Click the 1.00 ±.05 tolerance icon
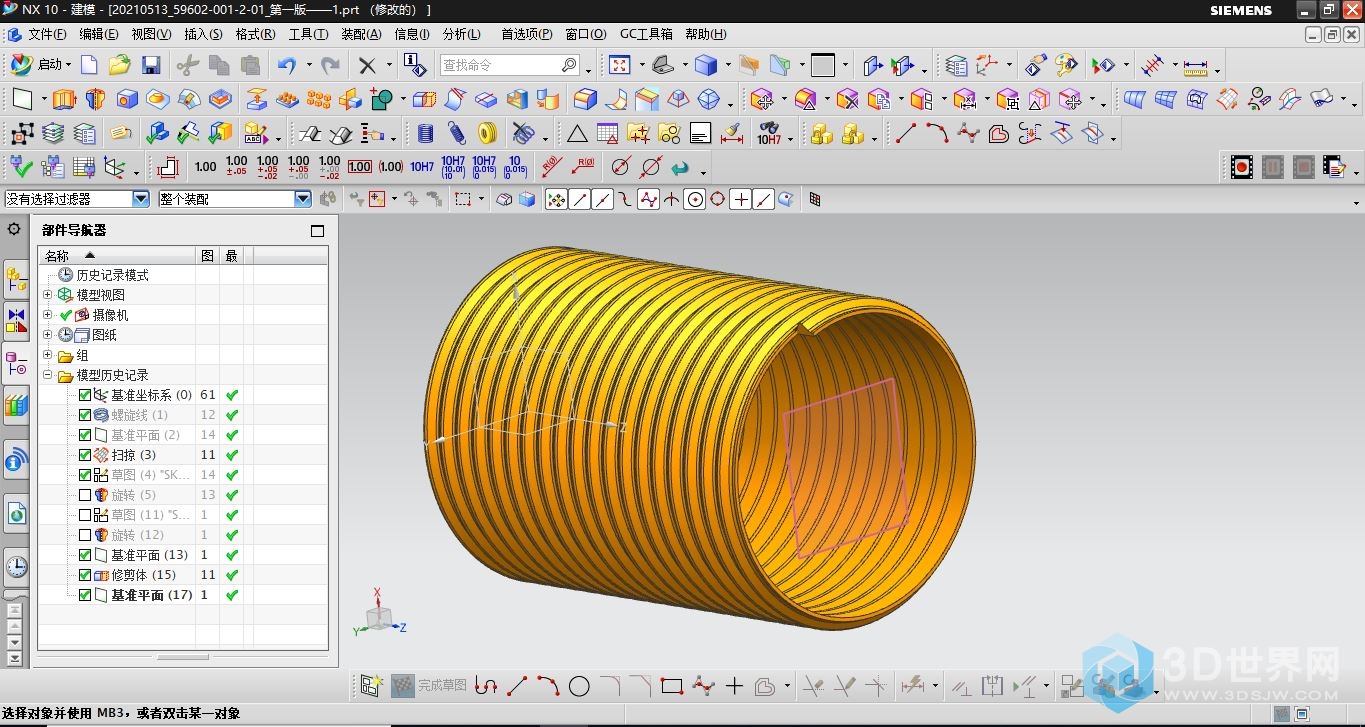Image resolution: width=1365 pixels, height=727 pixels. [237, 167]
